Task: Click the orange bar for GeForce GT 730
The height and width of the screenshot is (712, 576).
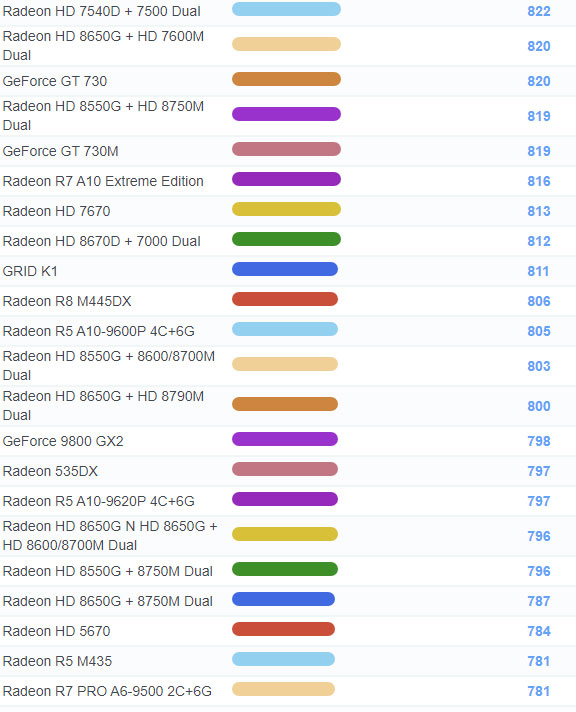Action: click(x=286, y=79)
